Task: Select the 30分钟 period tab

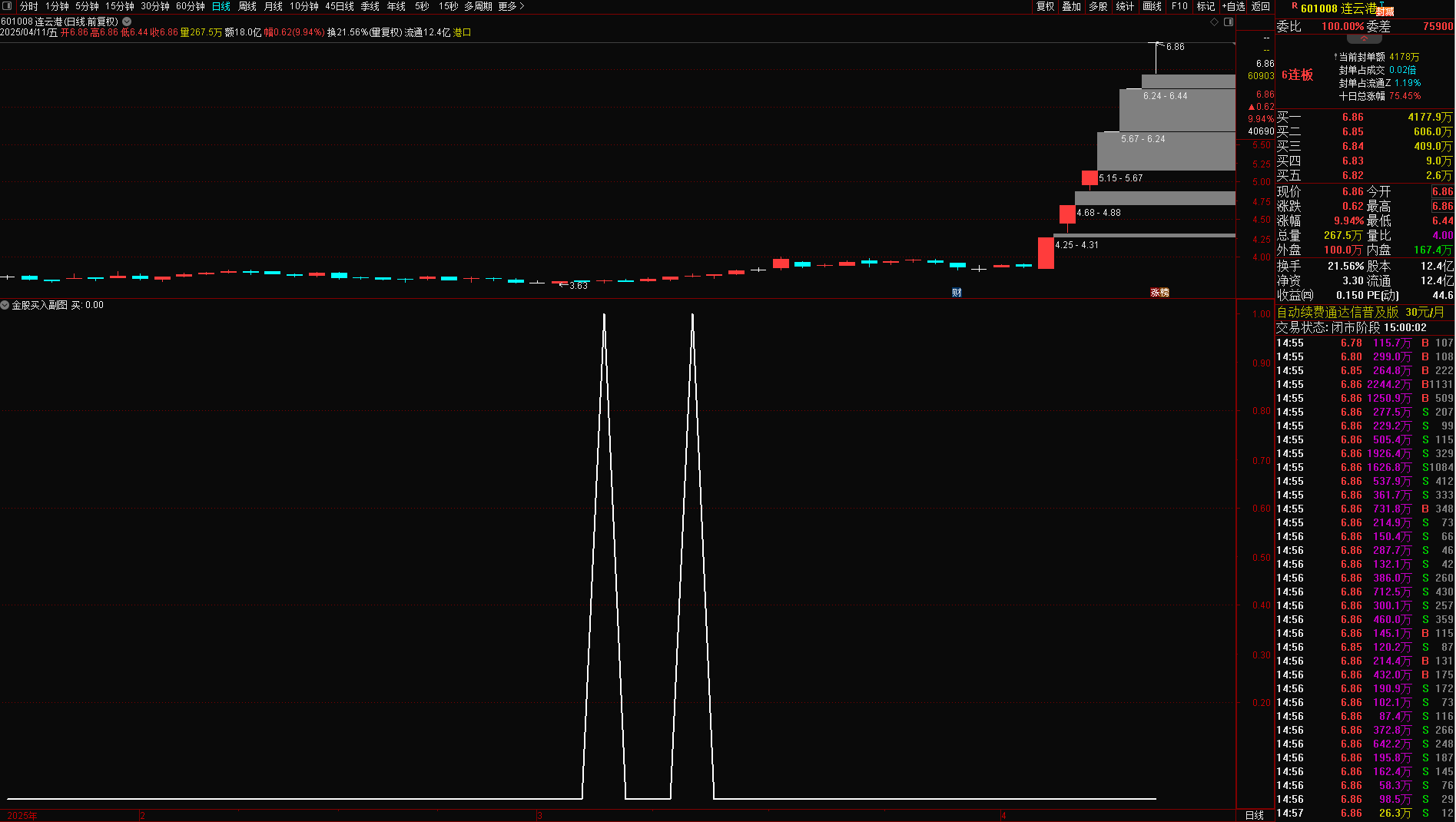Action: click(155, 6)
